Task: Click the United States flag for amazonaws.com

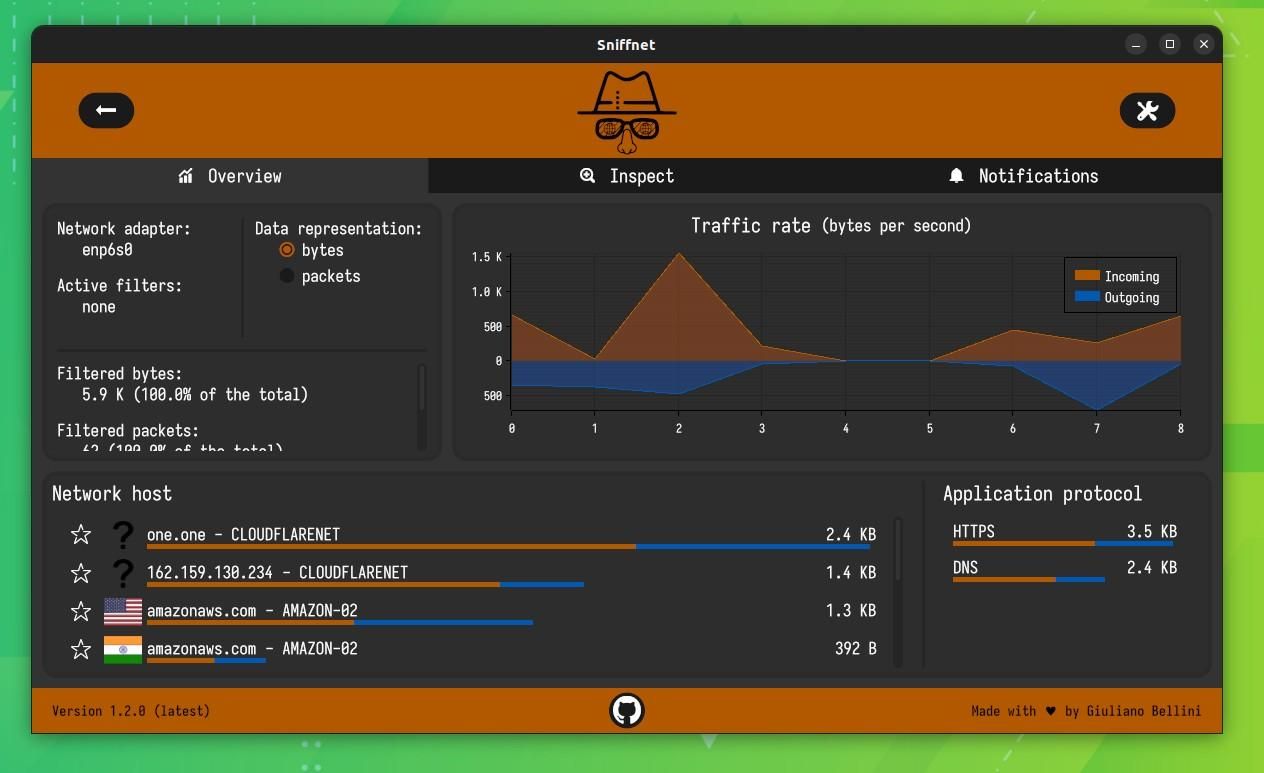Action: [122, 610]
